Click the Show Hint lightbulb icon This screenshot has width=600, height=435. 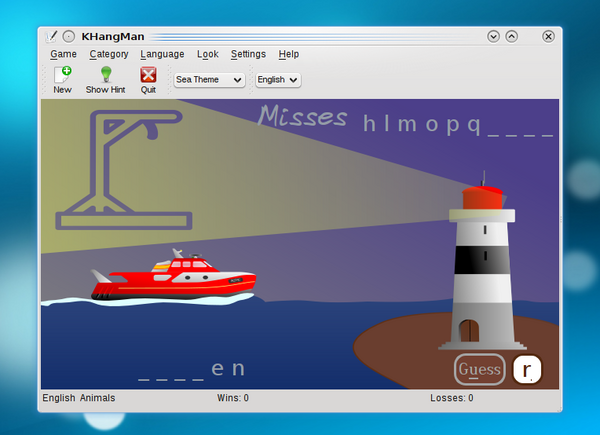(x=105, y=74)
